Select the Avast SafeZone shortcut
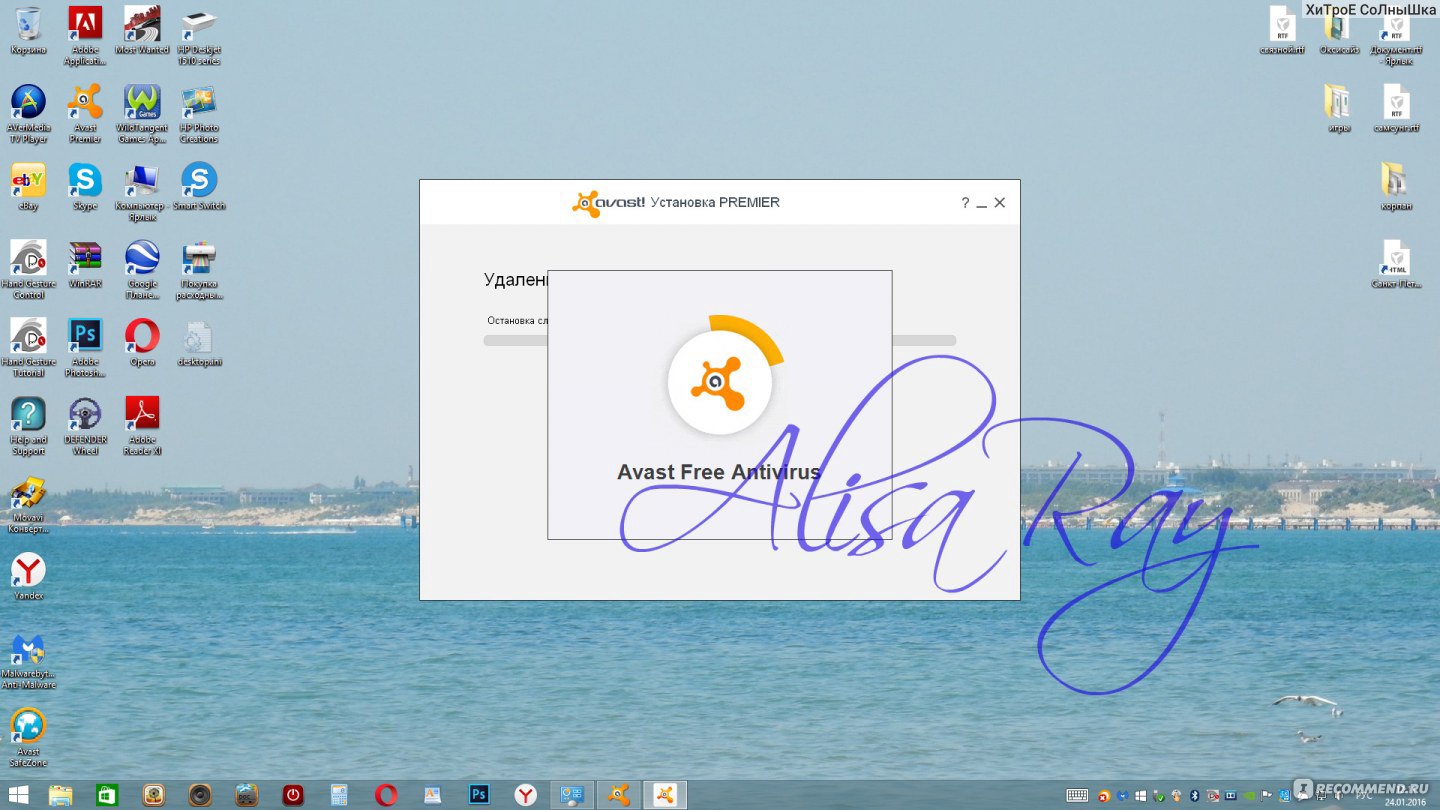Screen dimensions: 1440x810 (x=28, y=738)
